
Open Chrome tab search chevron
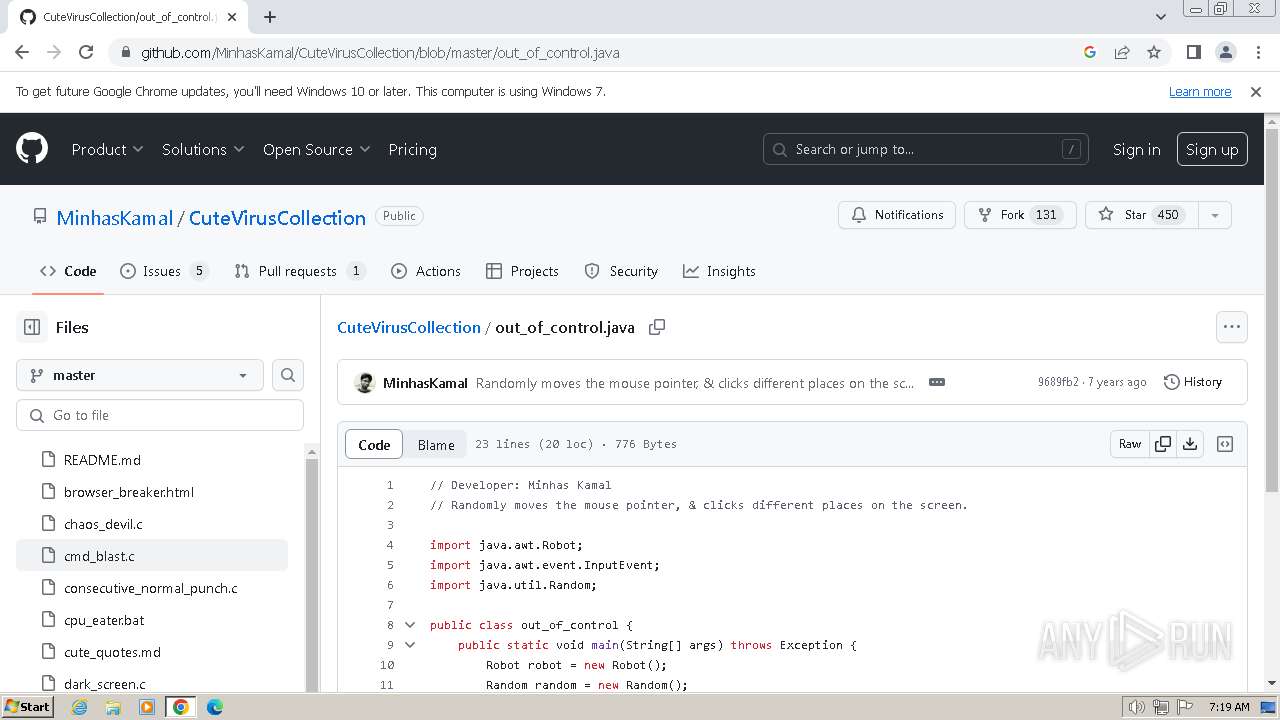click(x=1160, y=17)
